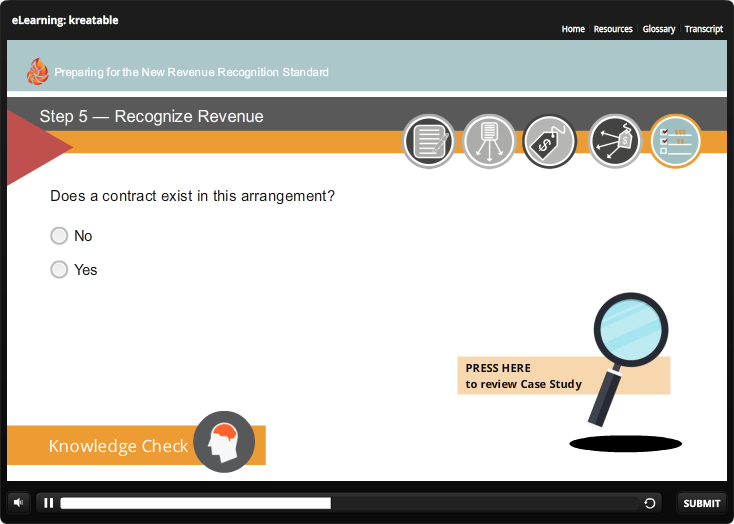Click the Knowledge Check head icon
This screenshot has width=734, height=524.
point(224,442)
